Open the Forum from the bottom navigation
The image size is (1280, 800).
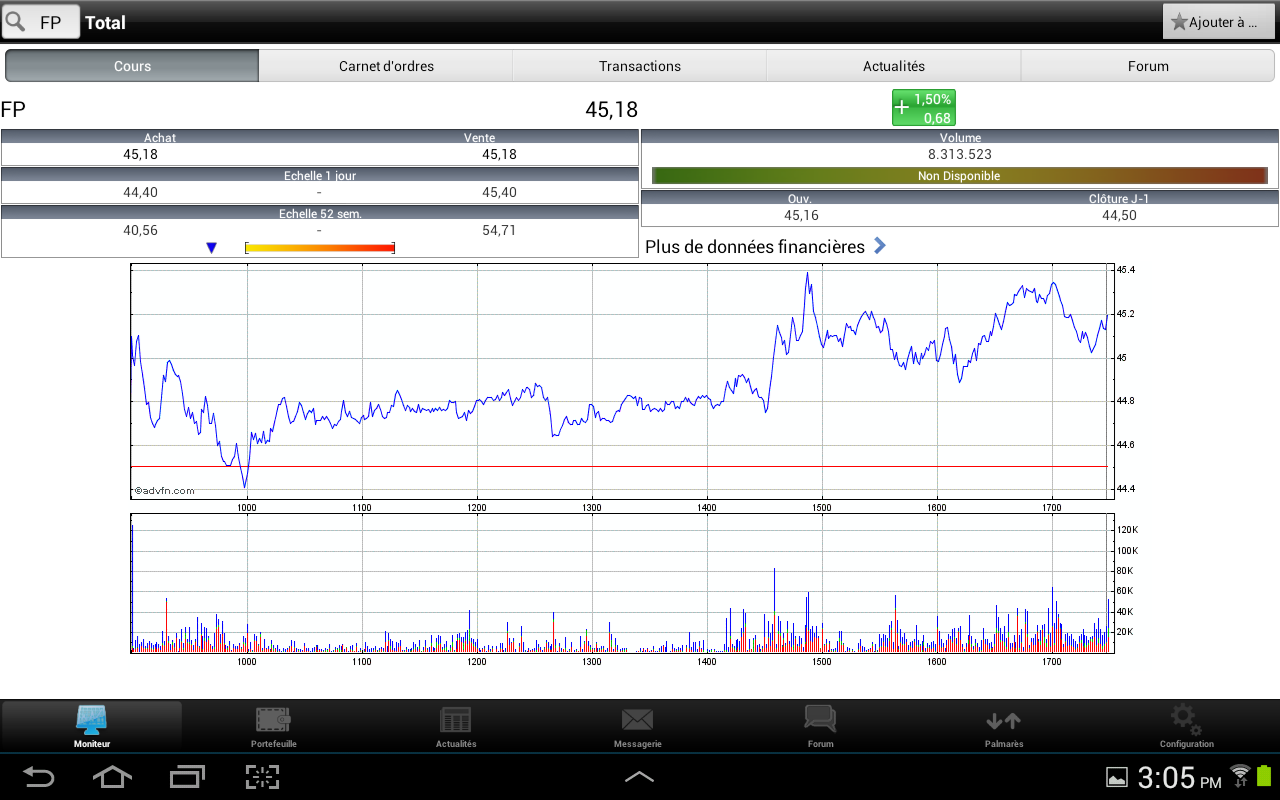tap(820, 725)
